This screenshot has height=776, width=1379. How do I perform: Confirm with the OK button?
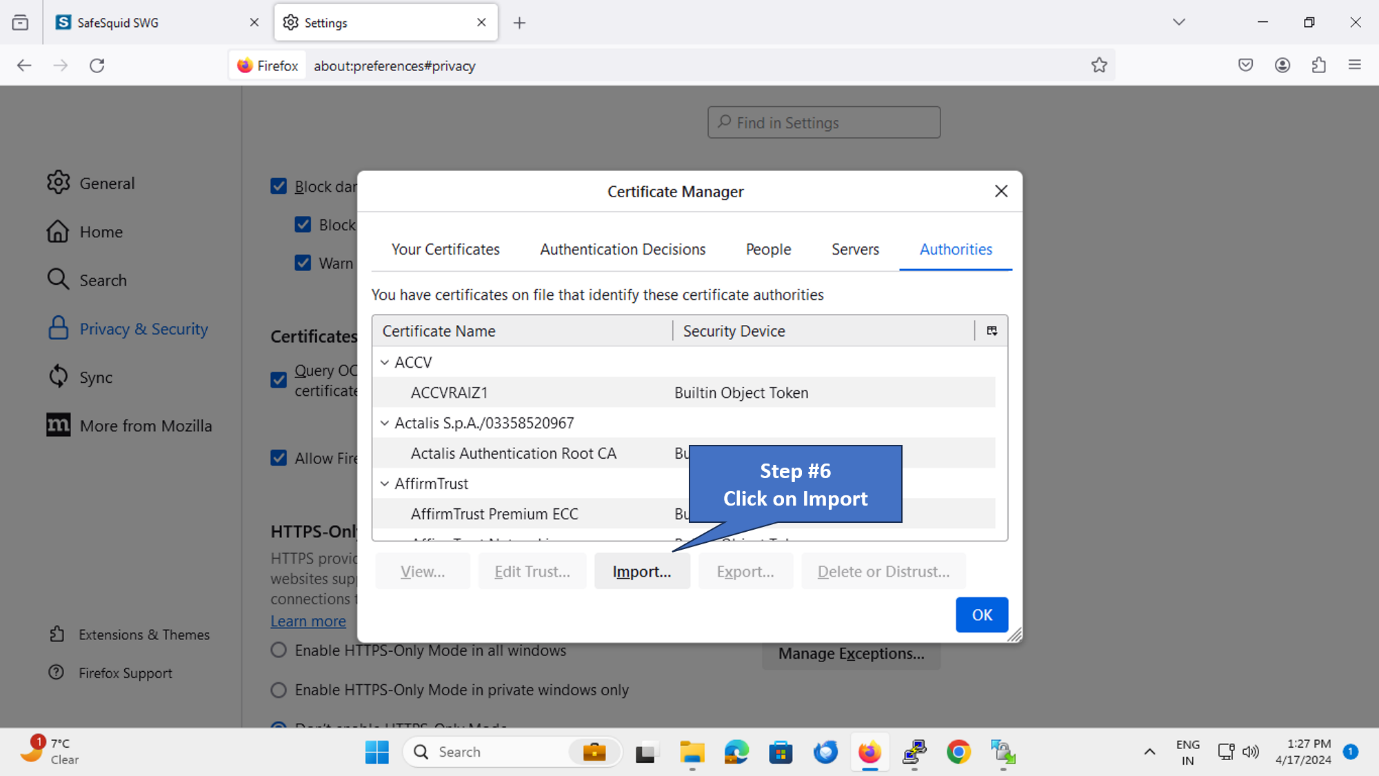[981, 615]
